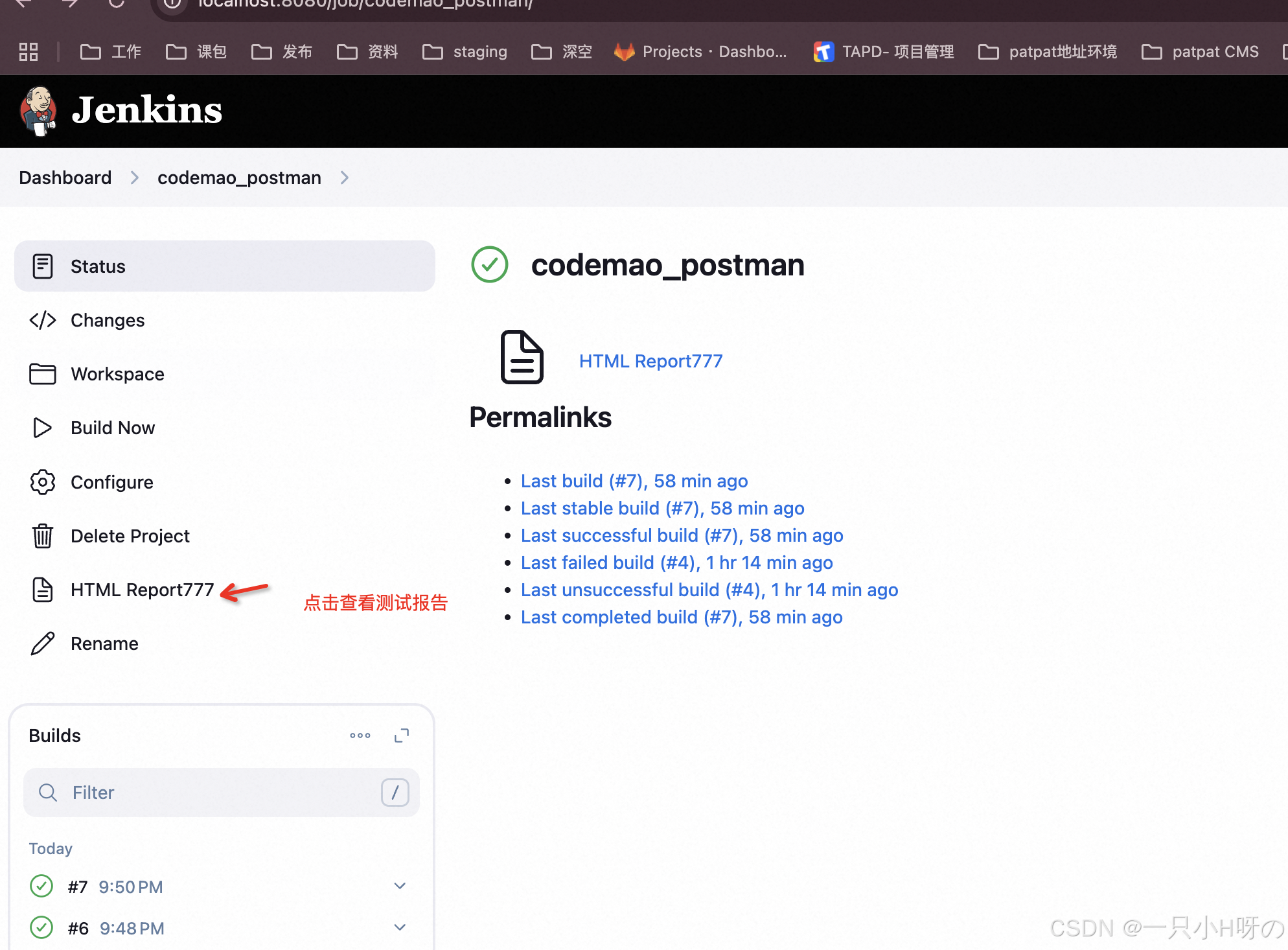
Task: Open the Last successful build (#7) permalink
Action: point(682,535)
